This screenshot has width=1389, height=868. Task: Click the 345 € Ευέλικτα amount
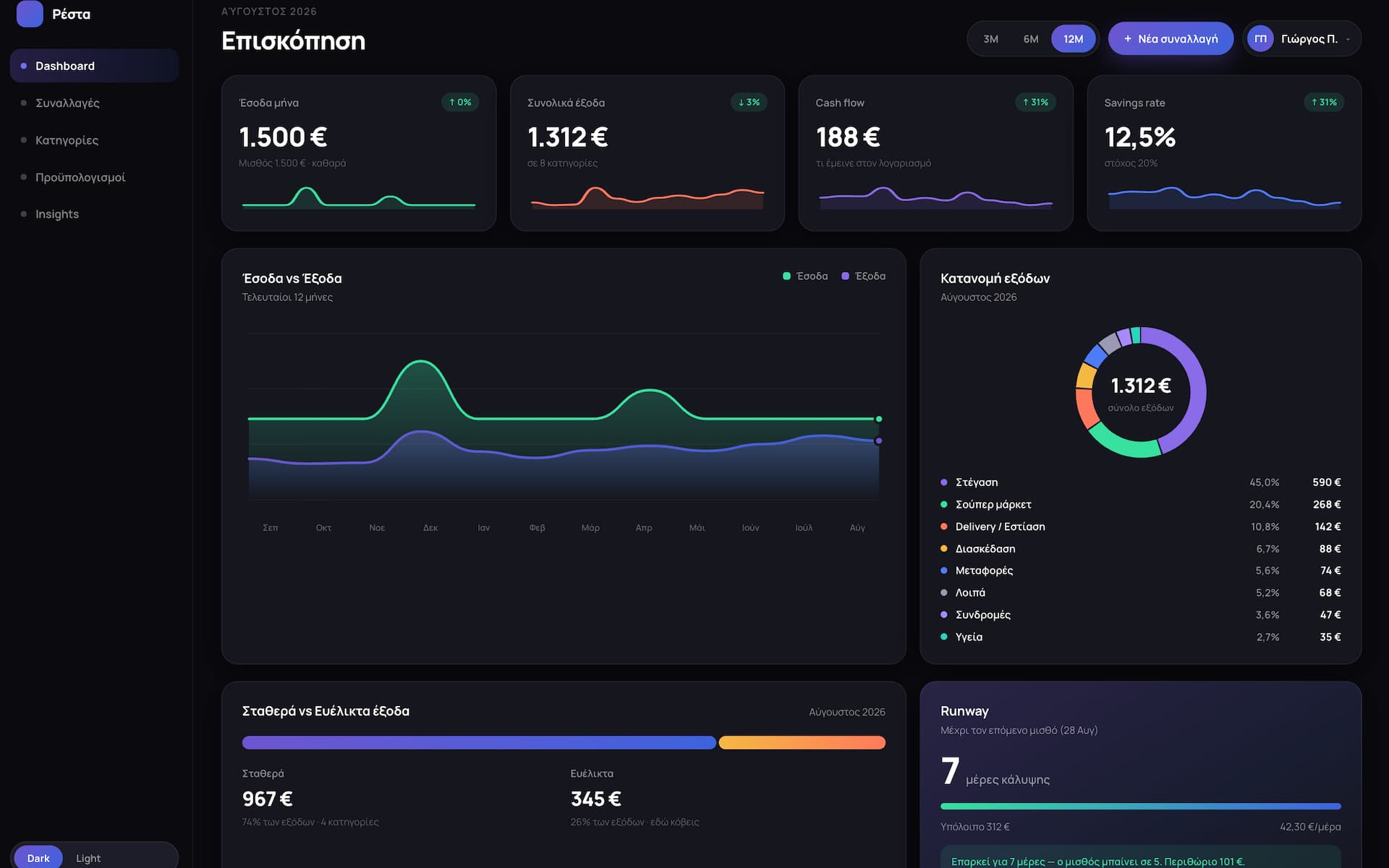[x=596, y=799]
